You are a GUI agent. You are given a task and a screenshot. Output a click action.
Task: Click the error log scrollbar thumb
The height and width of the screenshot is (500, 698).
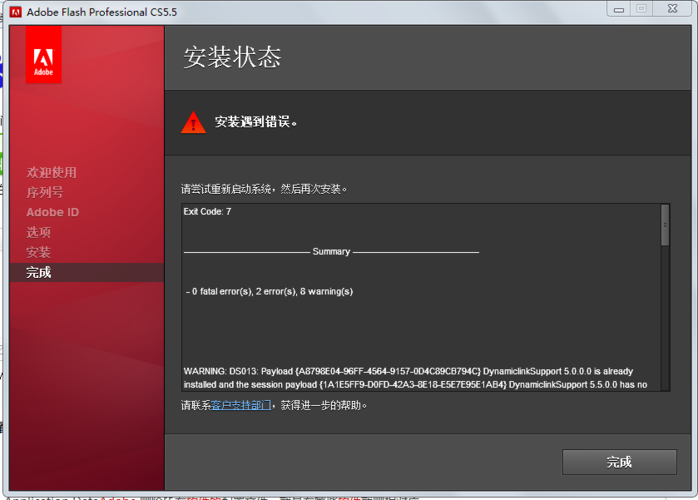(665, 226)
